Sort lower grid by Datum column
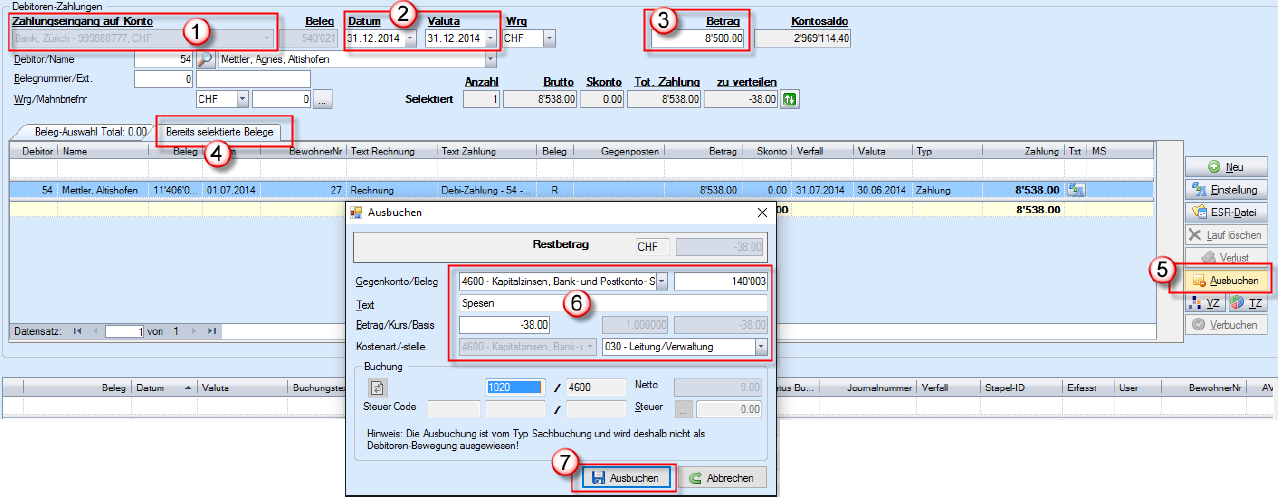 [x=165, y=386]
